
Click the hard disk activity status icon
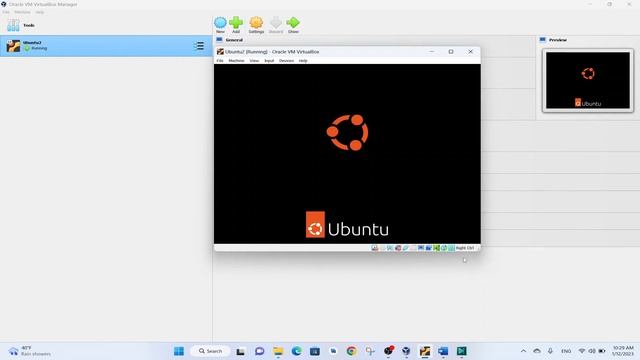click(x=375, y=248)
